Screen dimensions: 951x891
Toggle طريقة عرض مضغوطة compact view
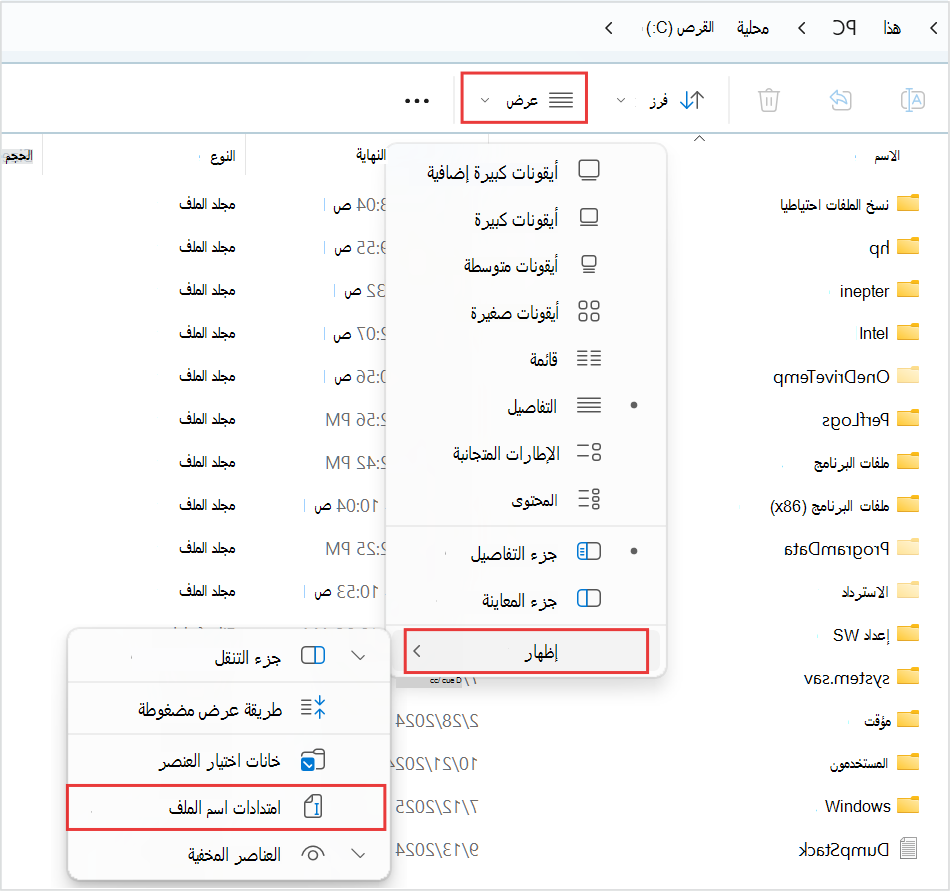click(228, 708)
